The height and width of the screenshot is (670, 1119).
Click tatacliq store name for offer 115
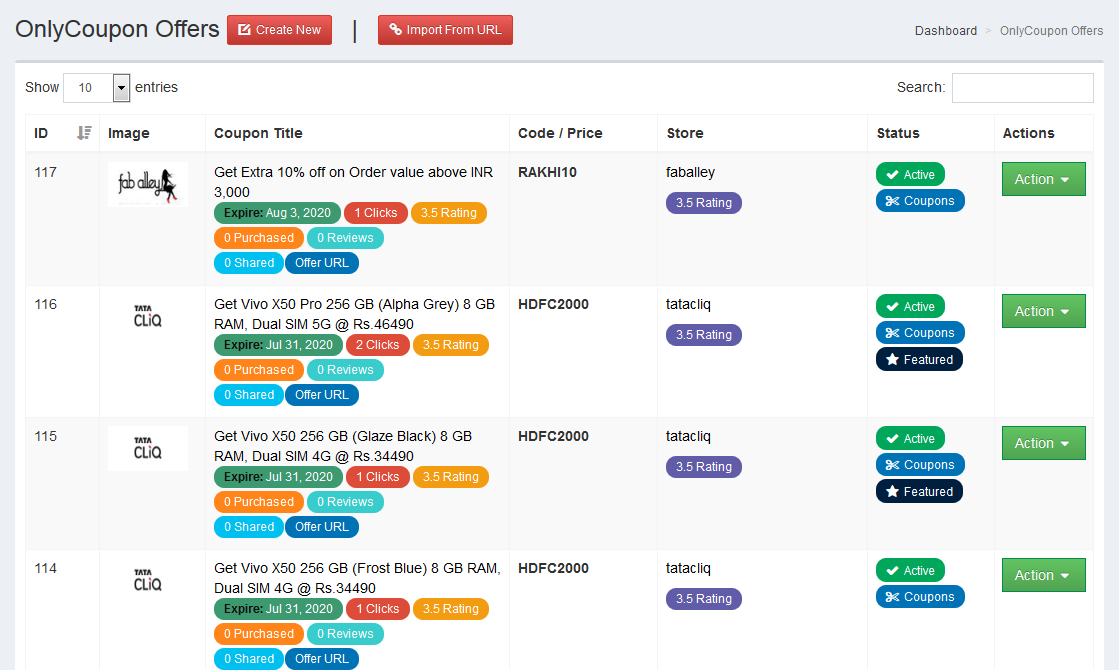(x=688, y=436)
